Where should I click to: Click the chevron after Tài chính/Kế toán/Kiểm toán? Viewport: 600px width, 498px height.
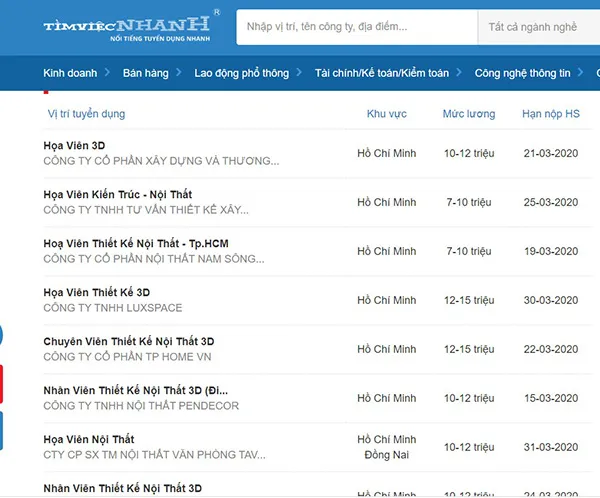click(x=459, y=73)
